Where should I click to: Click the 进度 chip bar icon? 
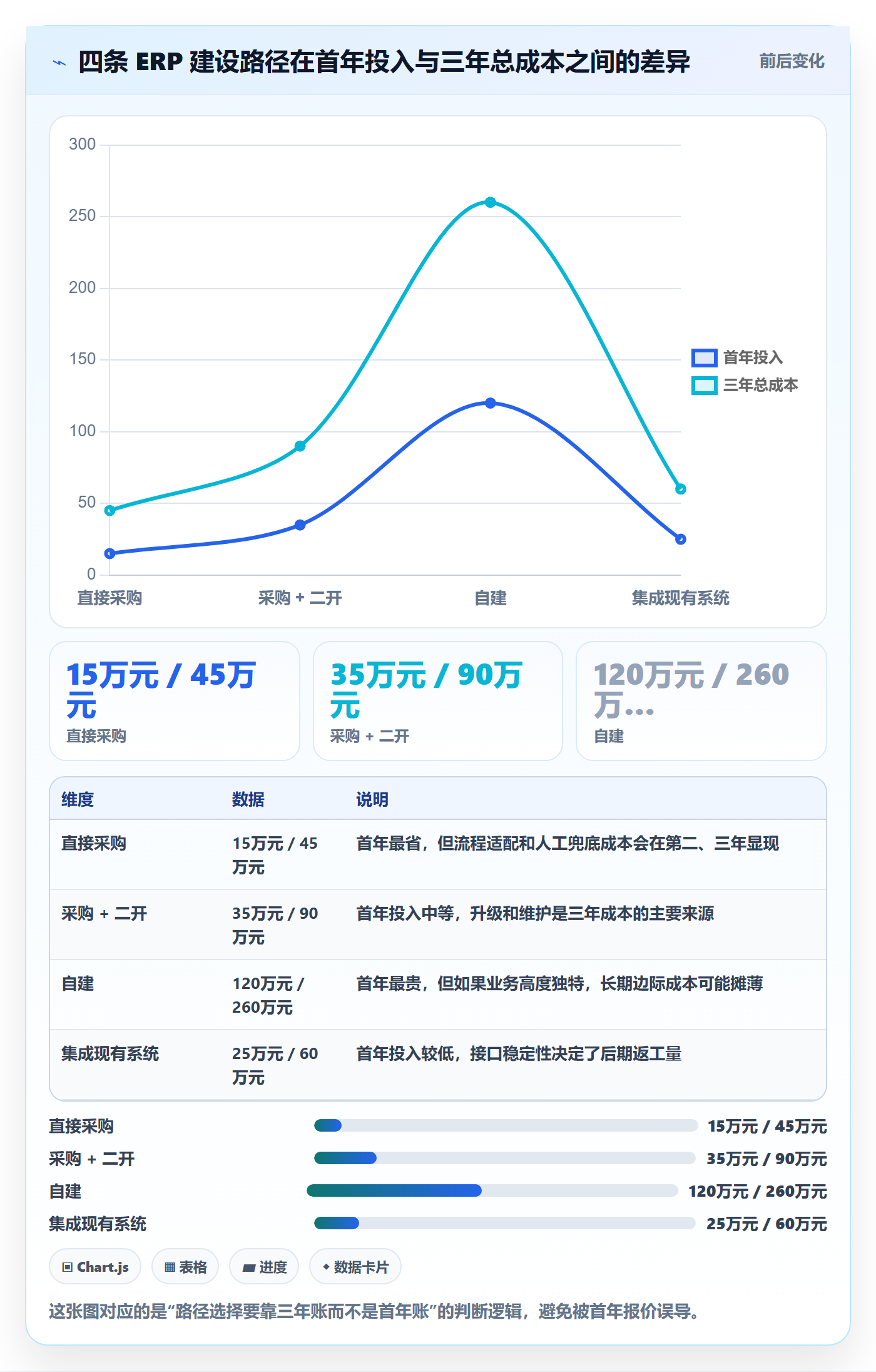249,1267
